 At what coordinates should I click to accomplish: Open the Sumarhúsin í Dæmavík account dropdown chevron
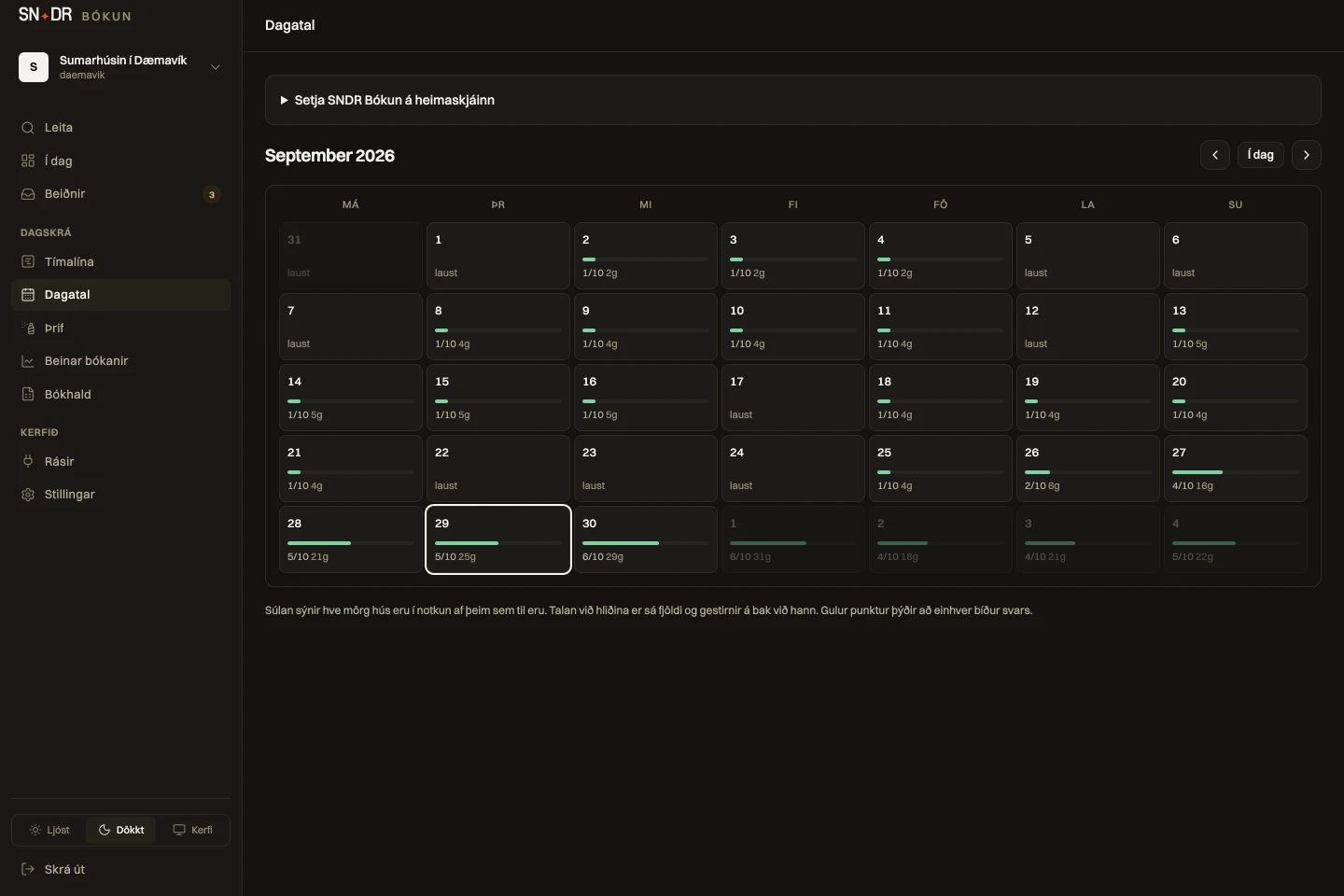tap(216, 67)
